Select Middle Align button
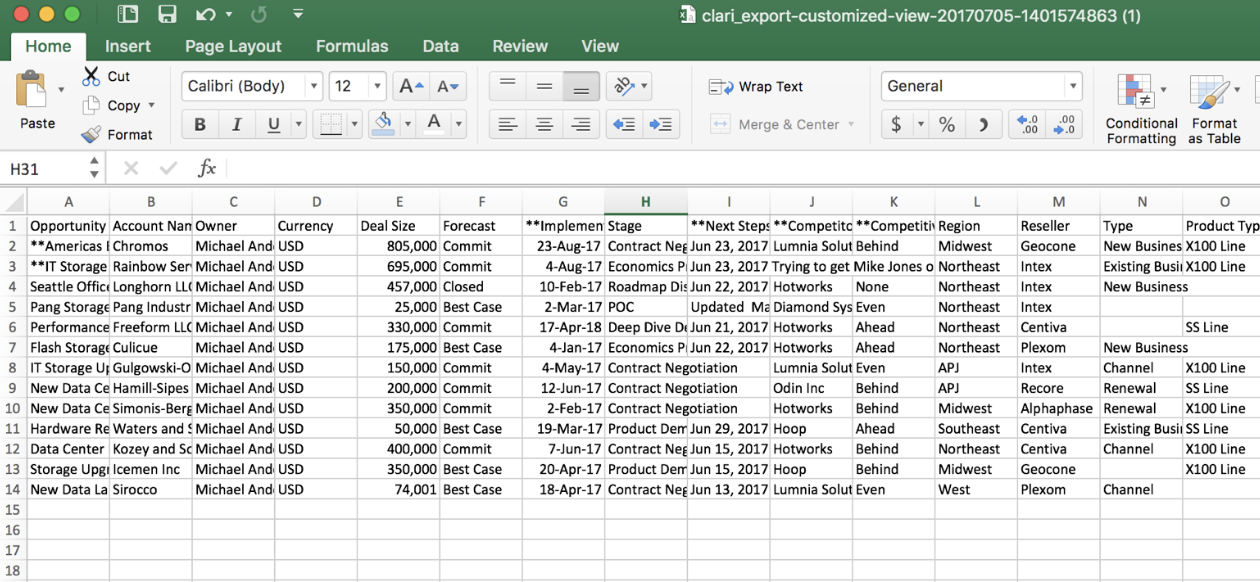This screenshot has height=582, width=1260. (544, 86)
